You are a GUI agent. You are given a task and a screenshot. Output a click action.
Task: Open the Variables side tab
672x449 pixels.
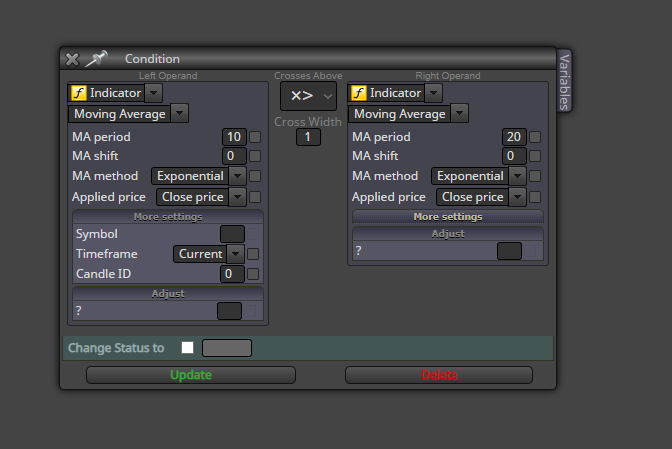[x=564, y=82]
